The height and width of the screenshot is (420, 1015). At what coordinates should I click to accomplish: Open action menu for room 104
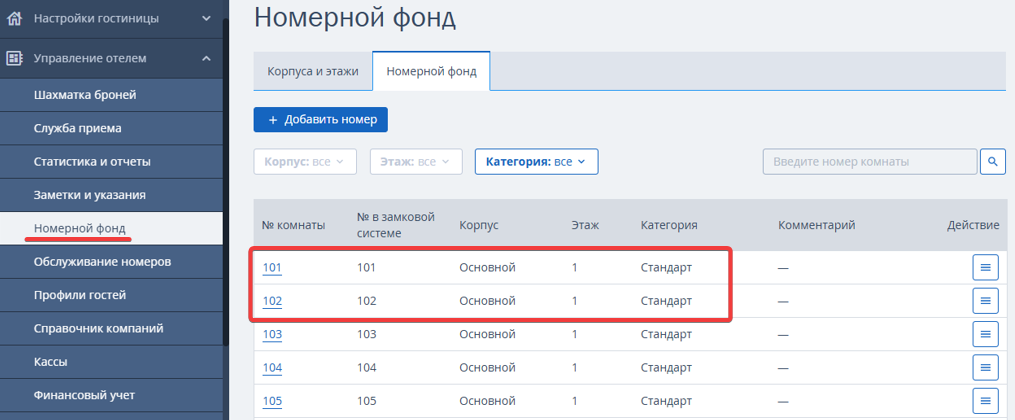985,368
